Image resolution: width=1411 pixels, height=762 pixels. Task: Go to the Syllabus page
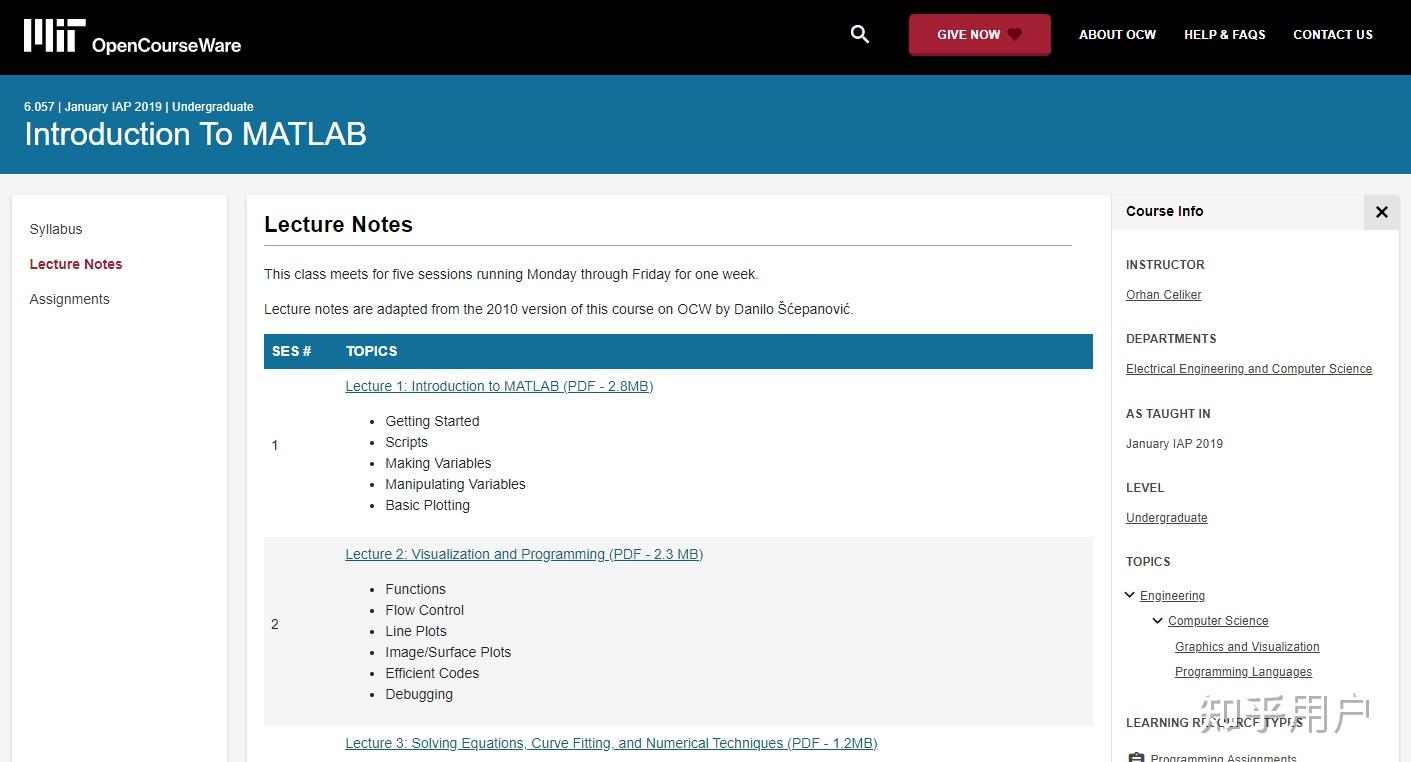point(56,229)
